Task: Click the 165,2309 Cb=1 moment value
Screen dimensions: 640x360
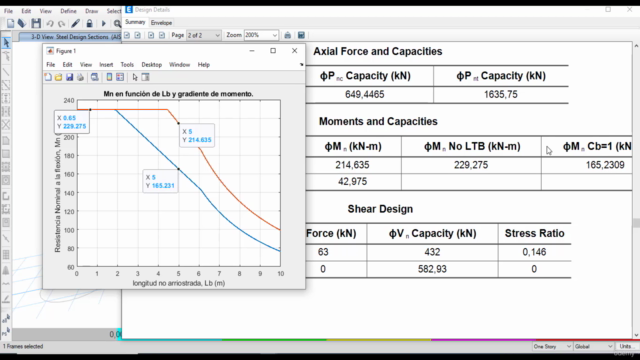Action: pyautogui.click(x=605, y=165)
